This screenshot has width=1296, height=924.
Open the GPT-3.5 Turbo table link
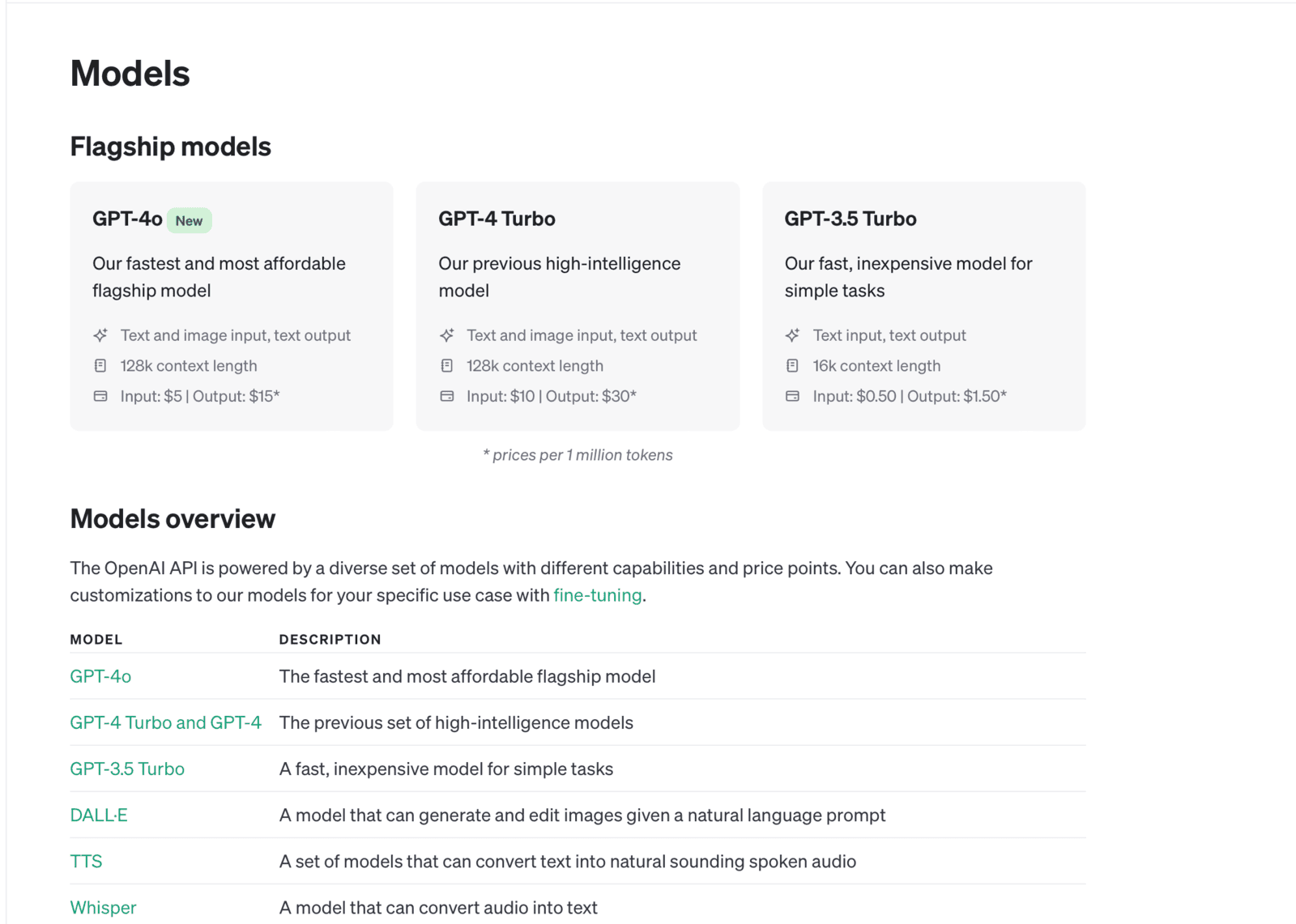click(127, 769)
